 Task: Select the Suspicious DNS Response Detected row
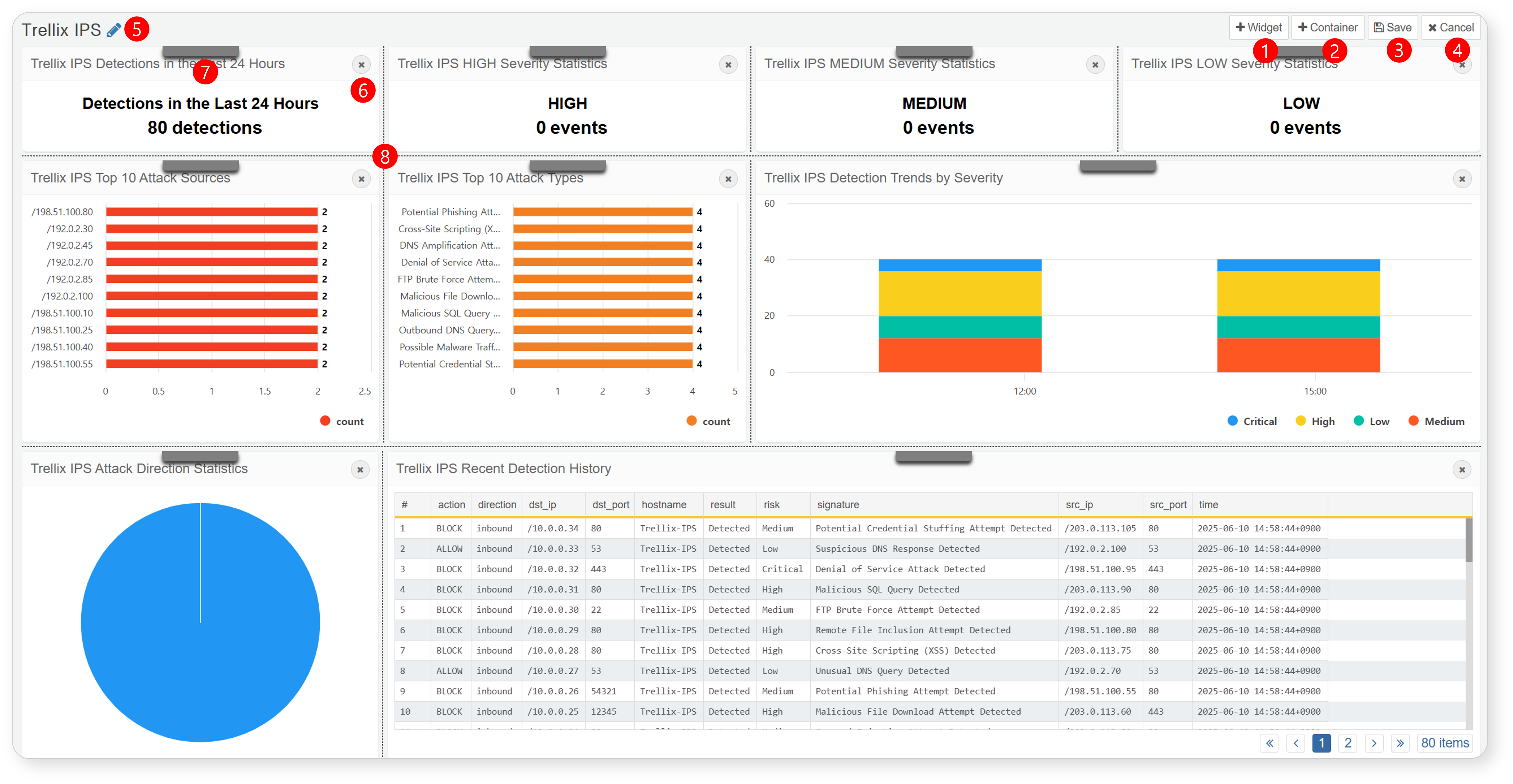point(930,549)
